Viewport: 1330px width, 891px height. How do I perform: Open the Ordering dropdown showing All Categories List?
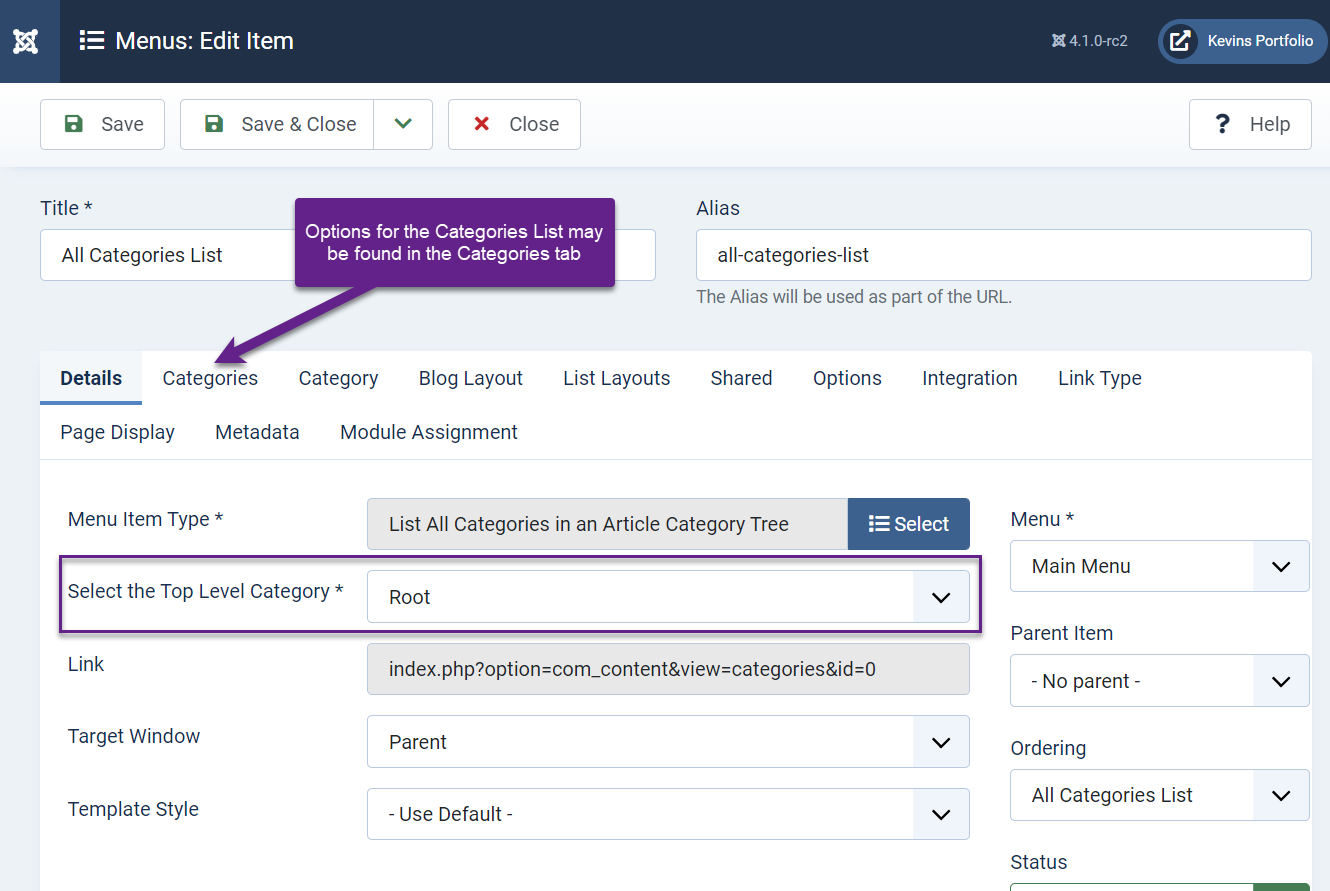[1160, 795]
